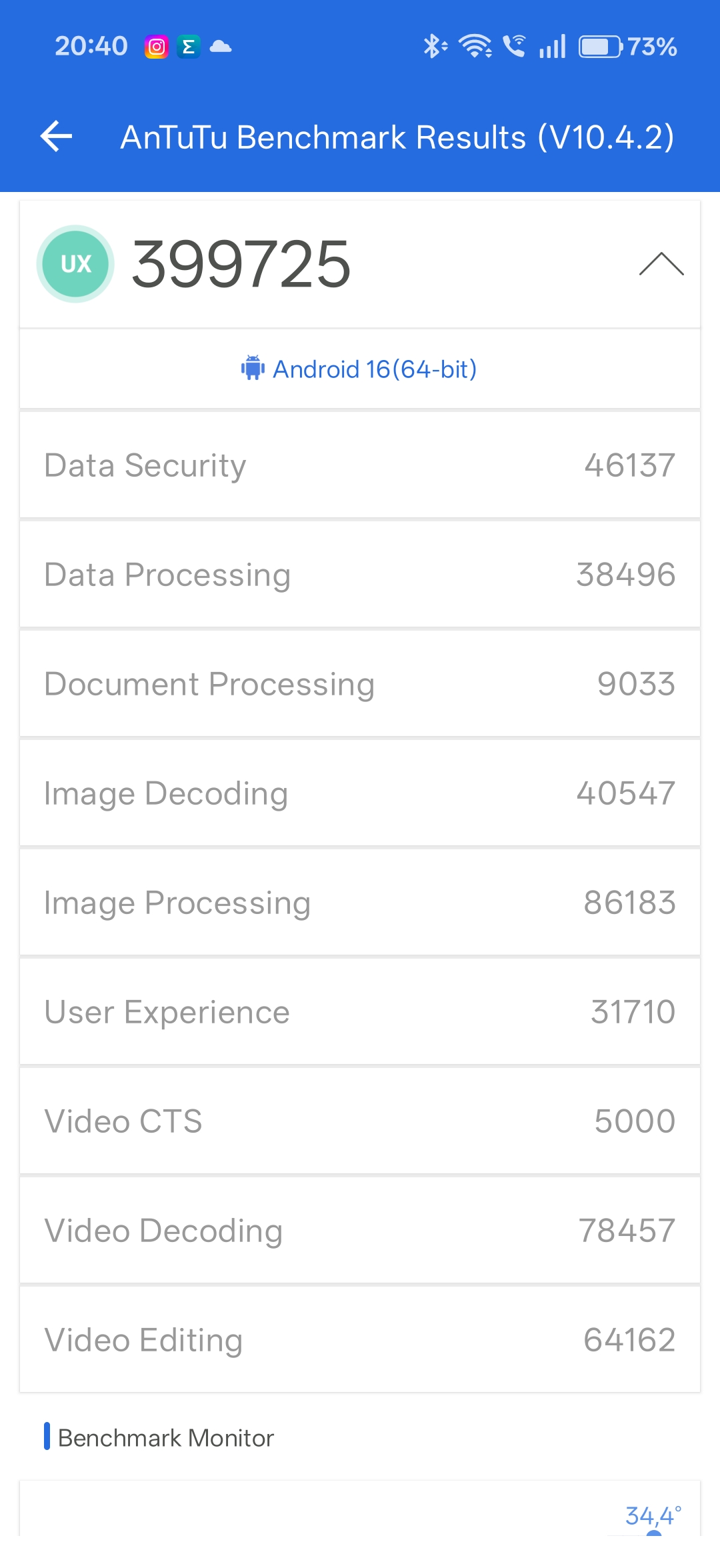Open the Video Decoding result row
The image size is (720, 1568).
click(360, 1231)
